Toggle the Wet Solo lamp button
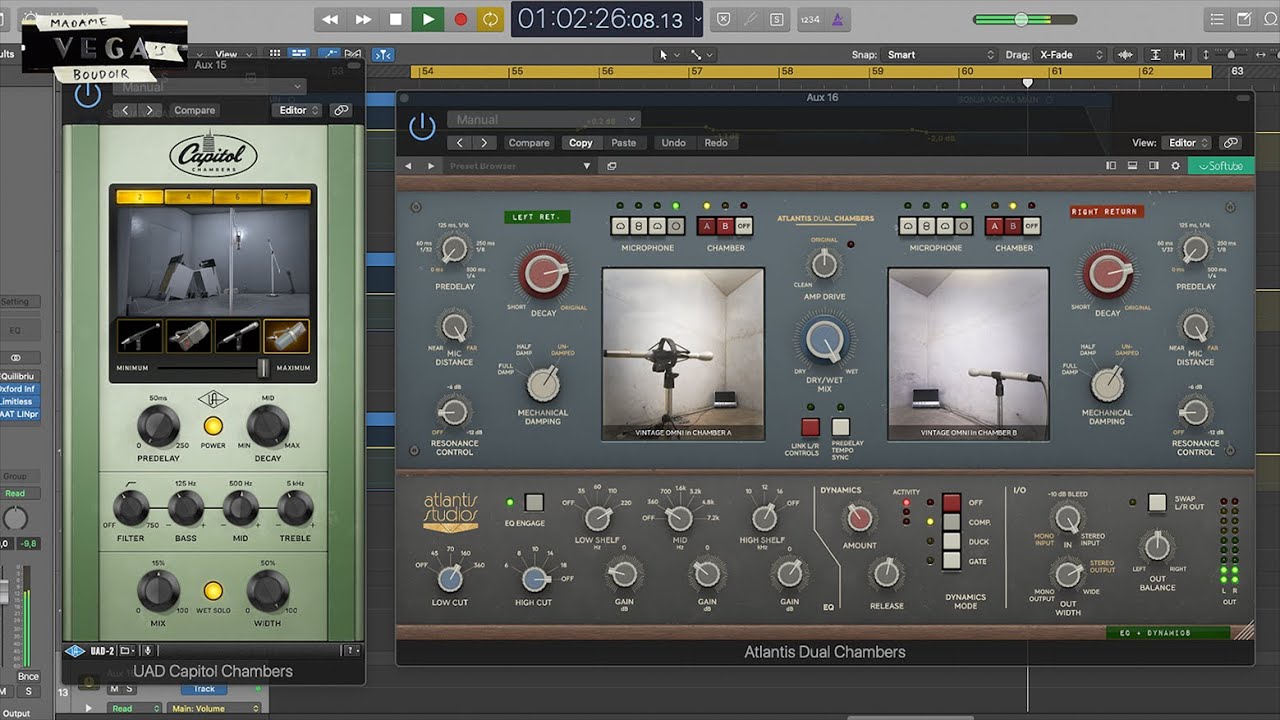 (x=213, y=591)
